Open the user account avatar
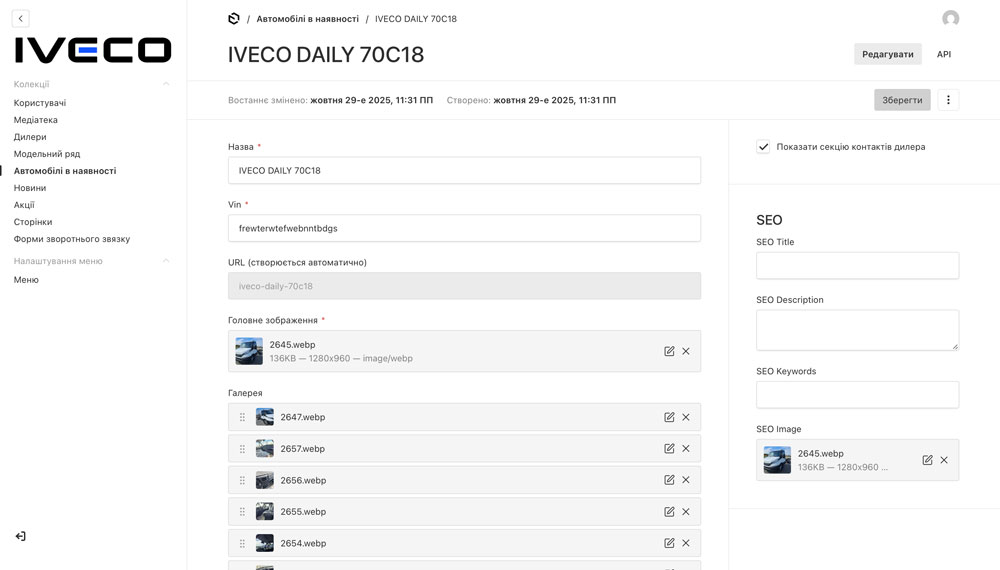1000x570 pixels. (950, 19)
